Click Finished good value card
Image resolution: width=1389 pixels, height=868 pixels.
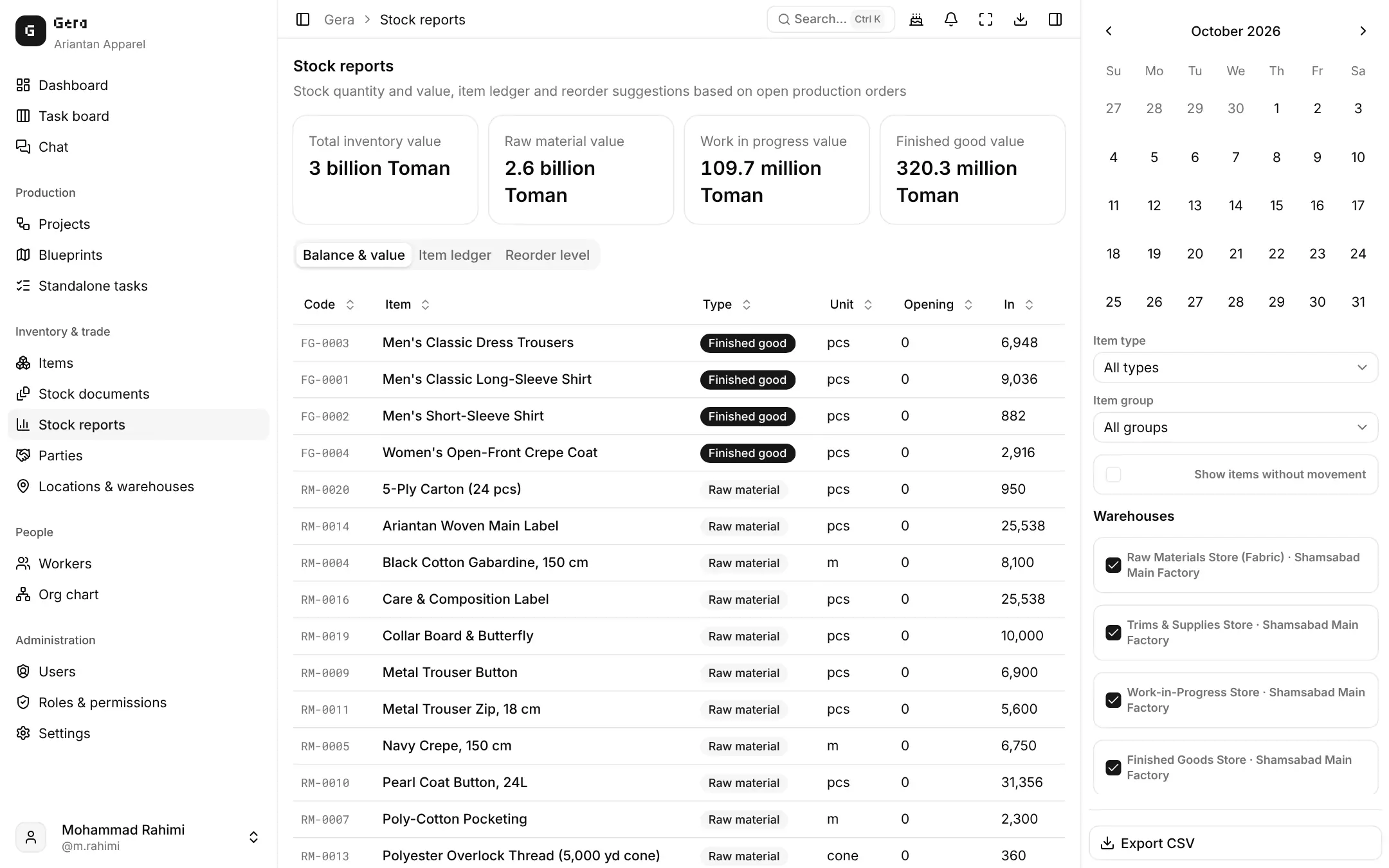pyautogui.click(x=972, y=170)
